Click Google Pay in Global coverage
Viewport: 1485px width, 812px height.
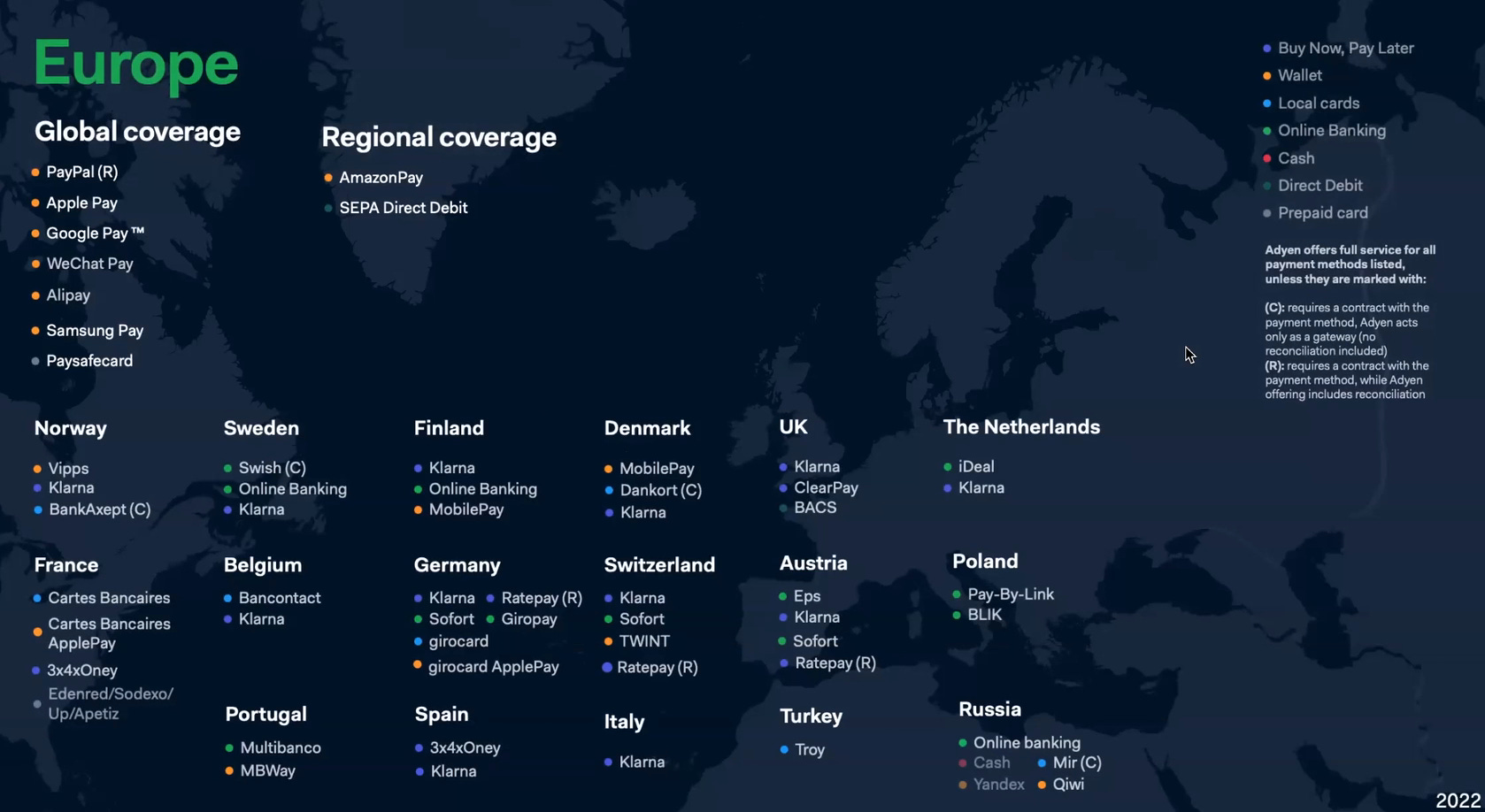click(95, 234)
